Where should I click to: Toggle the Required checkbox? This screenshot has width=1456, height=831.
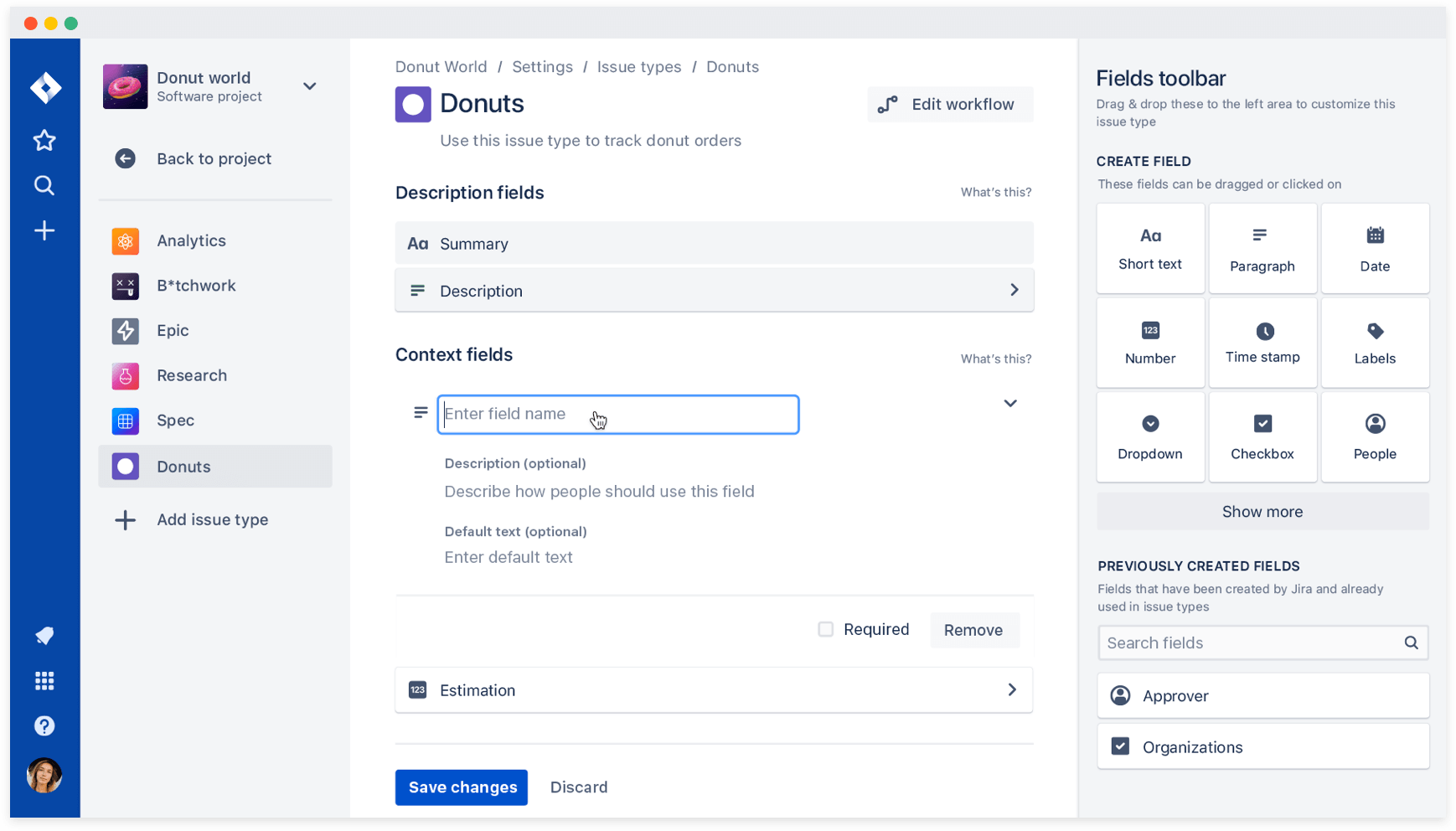(826, 629)
